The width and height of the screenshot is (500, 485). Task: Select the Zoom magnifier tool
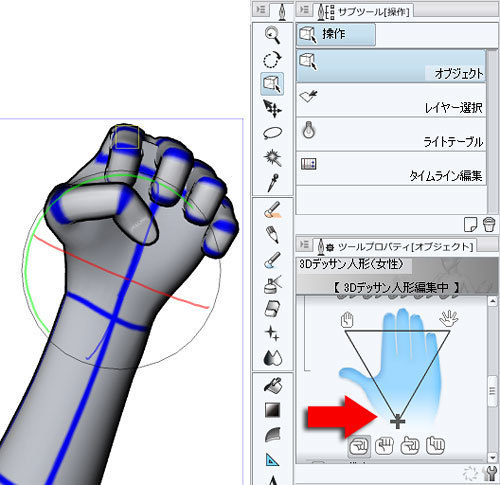(x=272, y=35)
